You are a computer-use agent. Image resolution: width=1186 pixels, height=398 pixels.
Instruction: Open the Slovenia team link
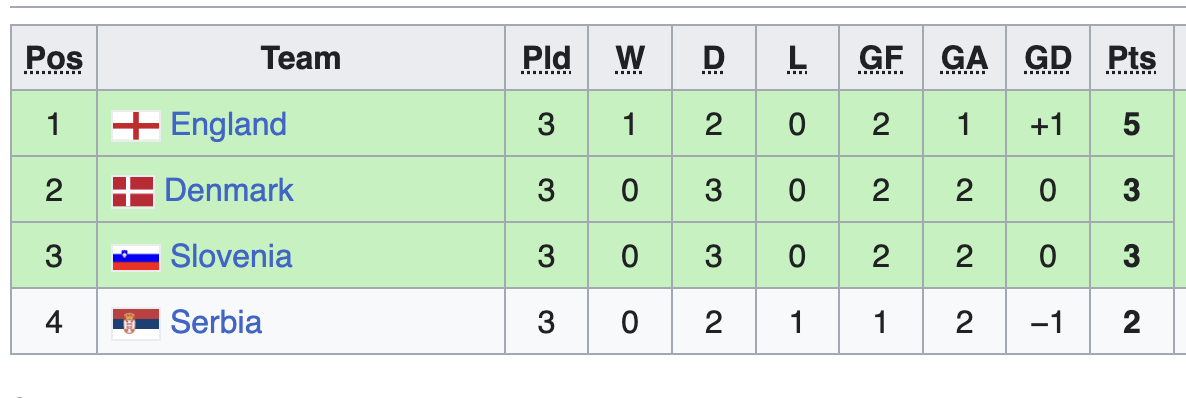pyautogui.click(x=231, y=257)
